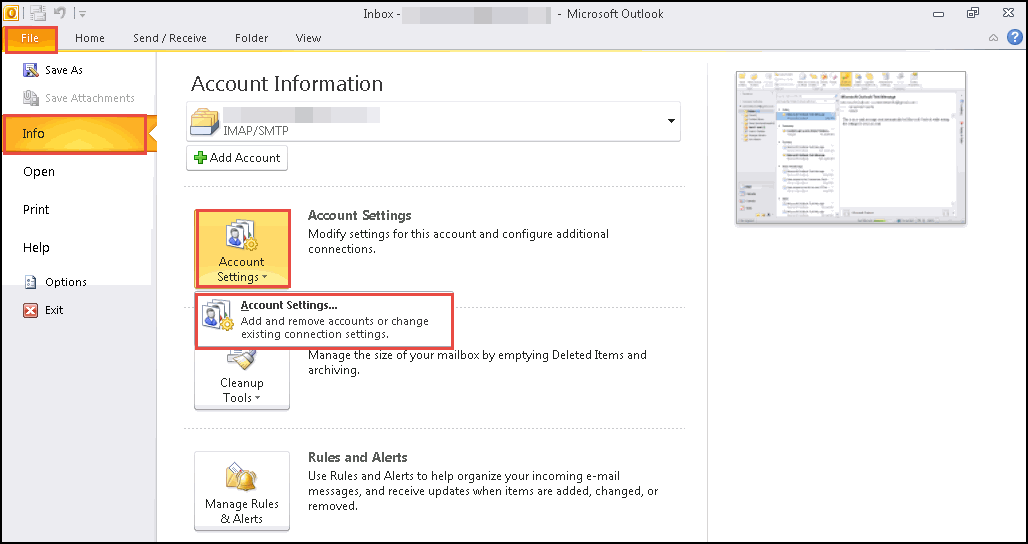
Task: Open Customize Quick Access Toolbar dropdown
Action: pyautogui.click(x=82, y=13)
